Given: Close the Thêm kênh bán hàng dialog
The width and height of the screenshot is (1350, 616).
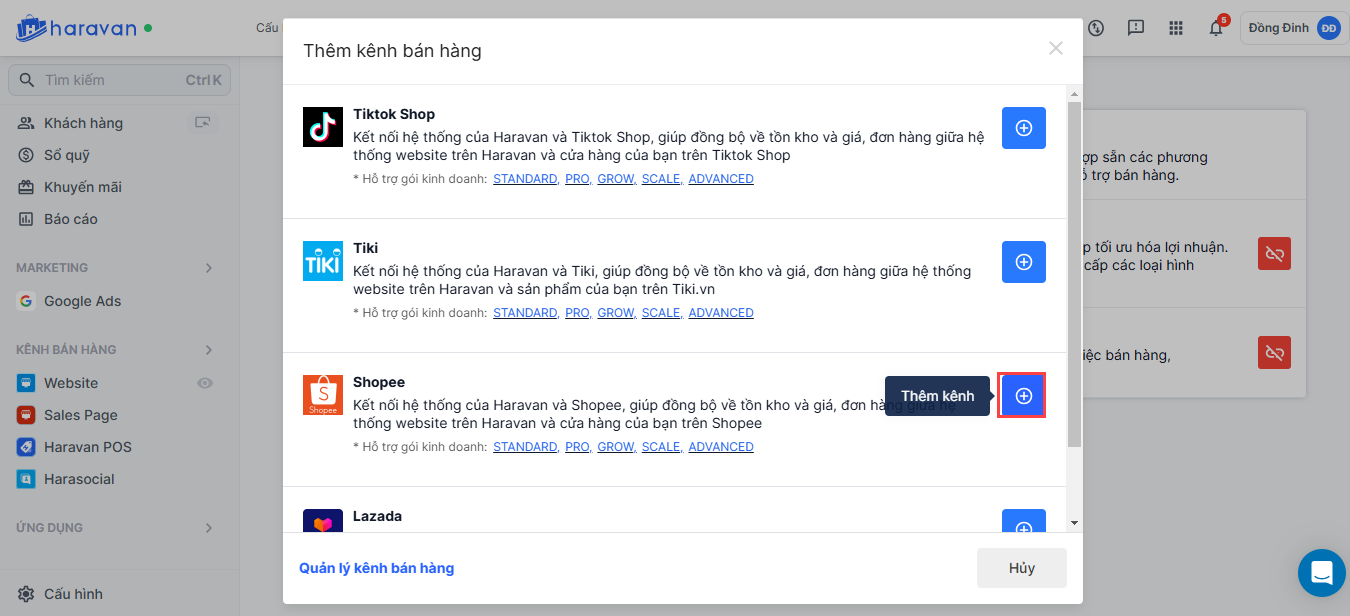Looking at the screenshot, I should point(1055,48).
